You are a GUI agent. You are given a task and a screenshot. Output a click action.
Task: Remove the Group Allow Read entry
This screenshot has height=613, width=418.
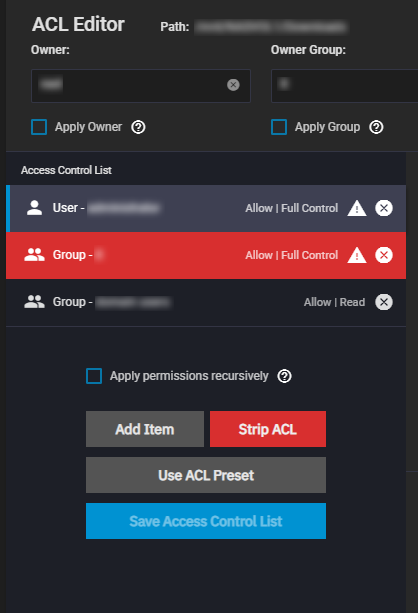tap(384, 302)
